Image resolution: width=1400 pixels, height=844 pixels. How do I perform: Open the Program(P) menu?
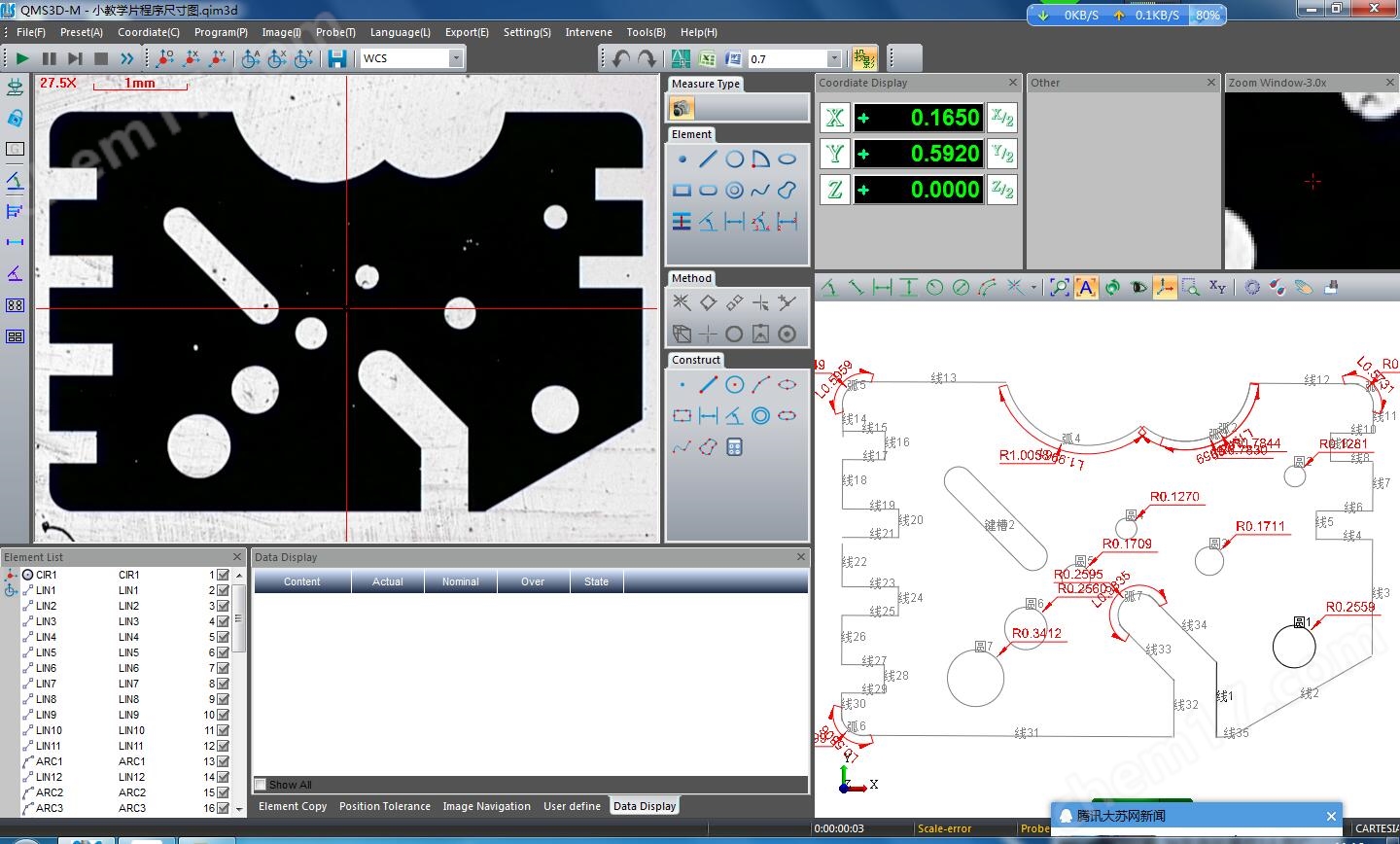point(221,32)
